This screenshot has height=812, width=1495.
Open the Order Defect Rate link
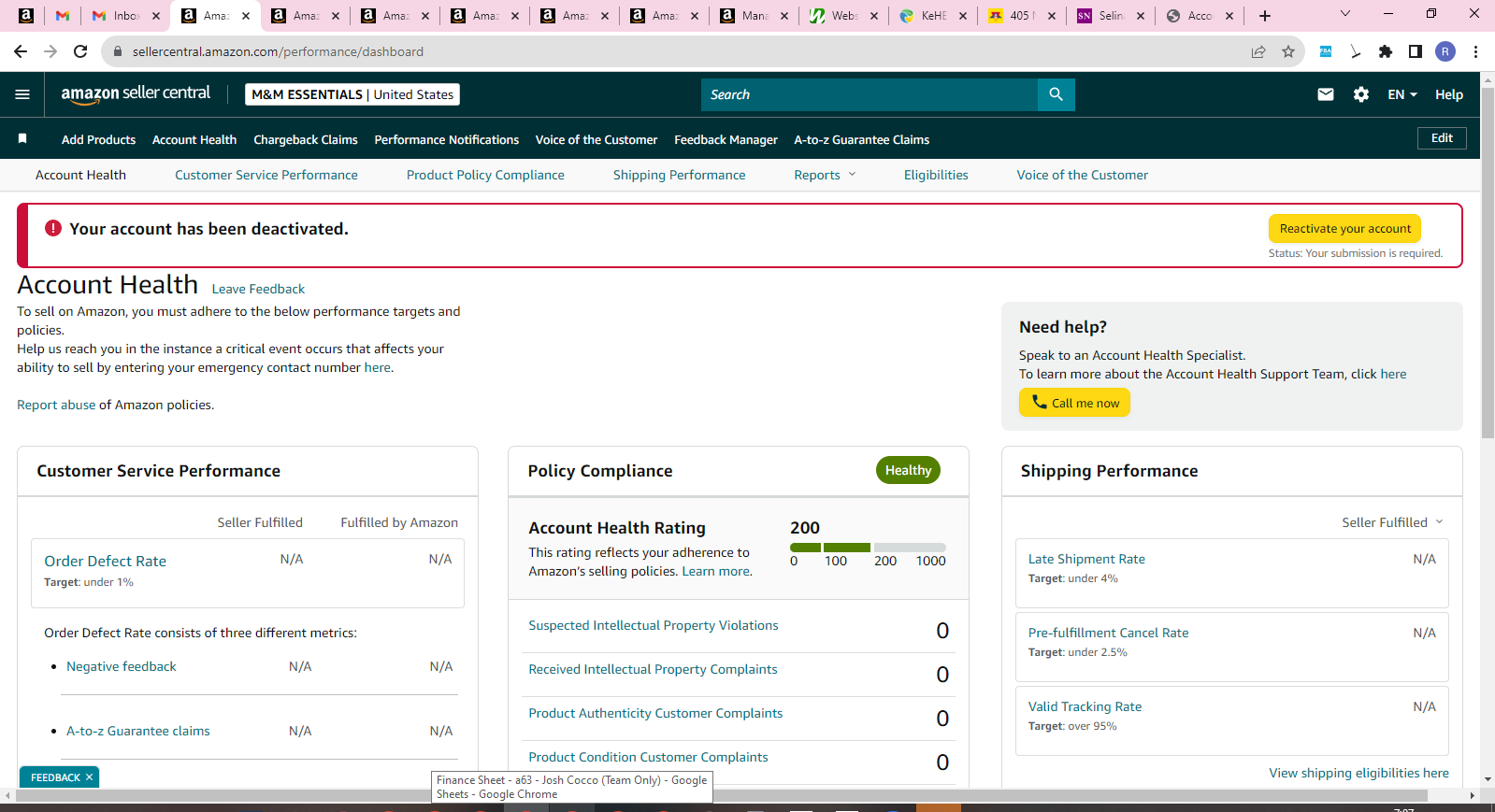[105, 561]
